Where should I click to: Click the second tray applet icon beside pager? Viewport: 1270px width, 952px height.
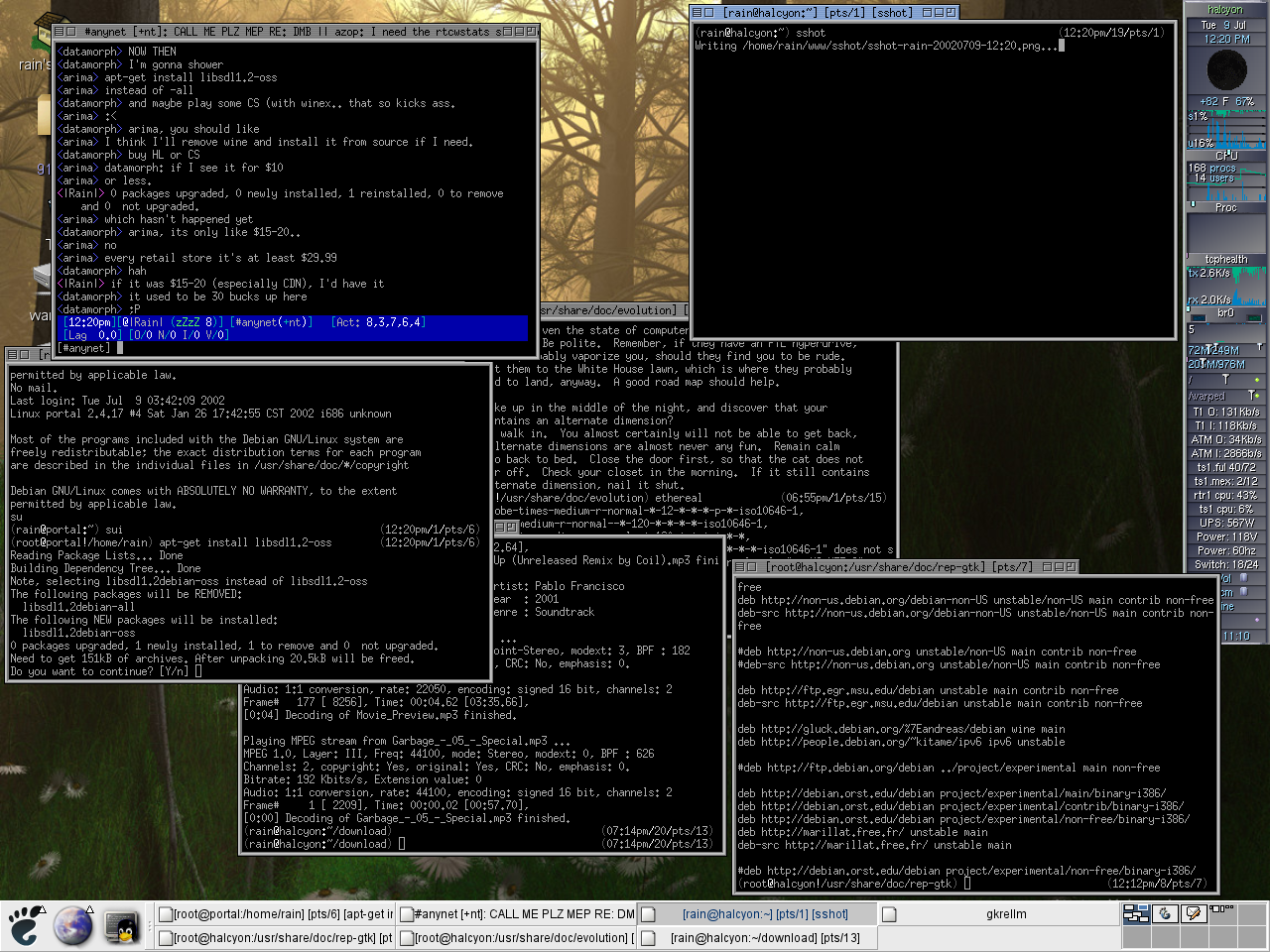(1166, 913)
